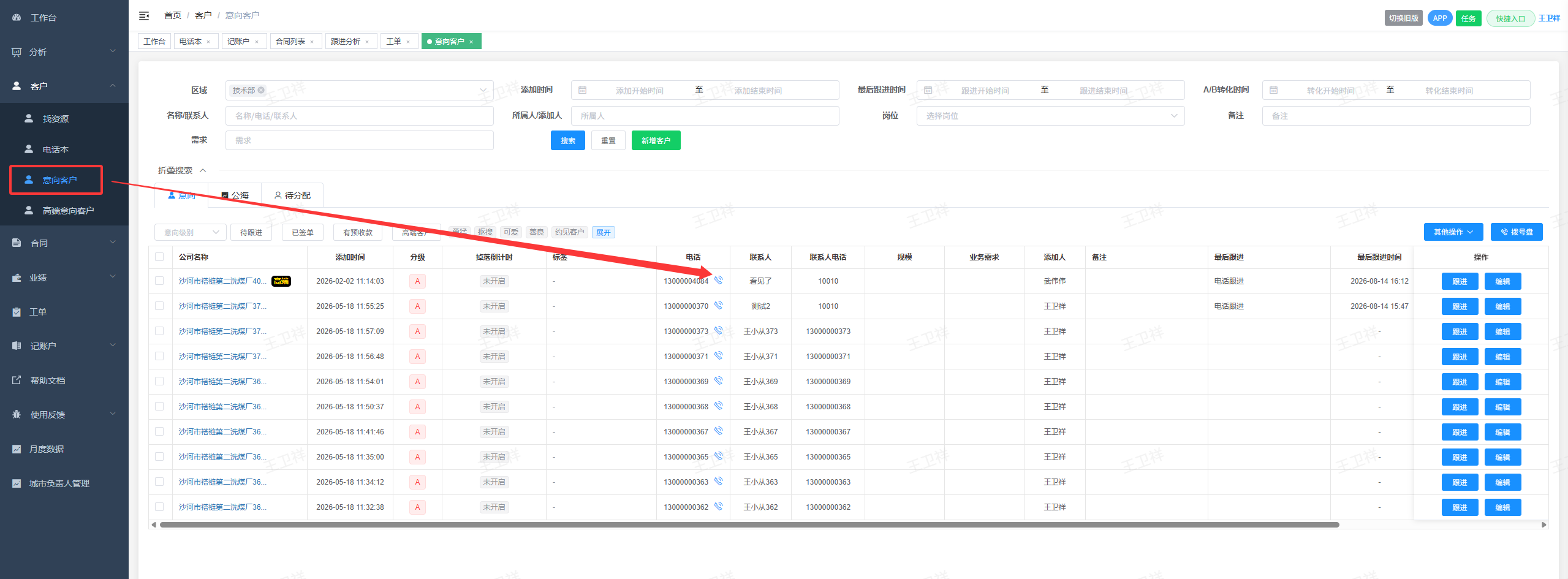Check the row added 2026-05-18 11:41:46
Viewport: 1568px width, 579px height.
pyautogui.click(x=159, y=431)
